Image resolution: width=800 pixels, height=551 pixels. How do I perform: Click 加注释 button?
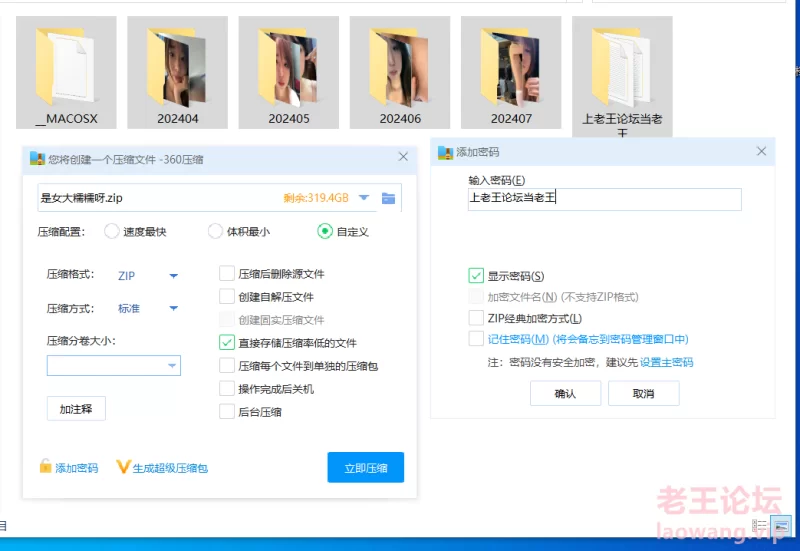coord(76,409)
